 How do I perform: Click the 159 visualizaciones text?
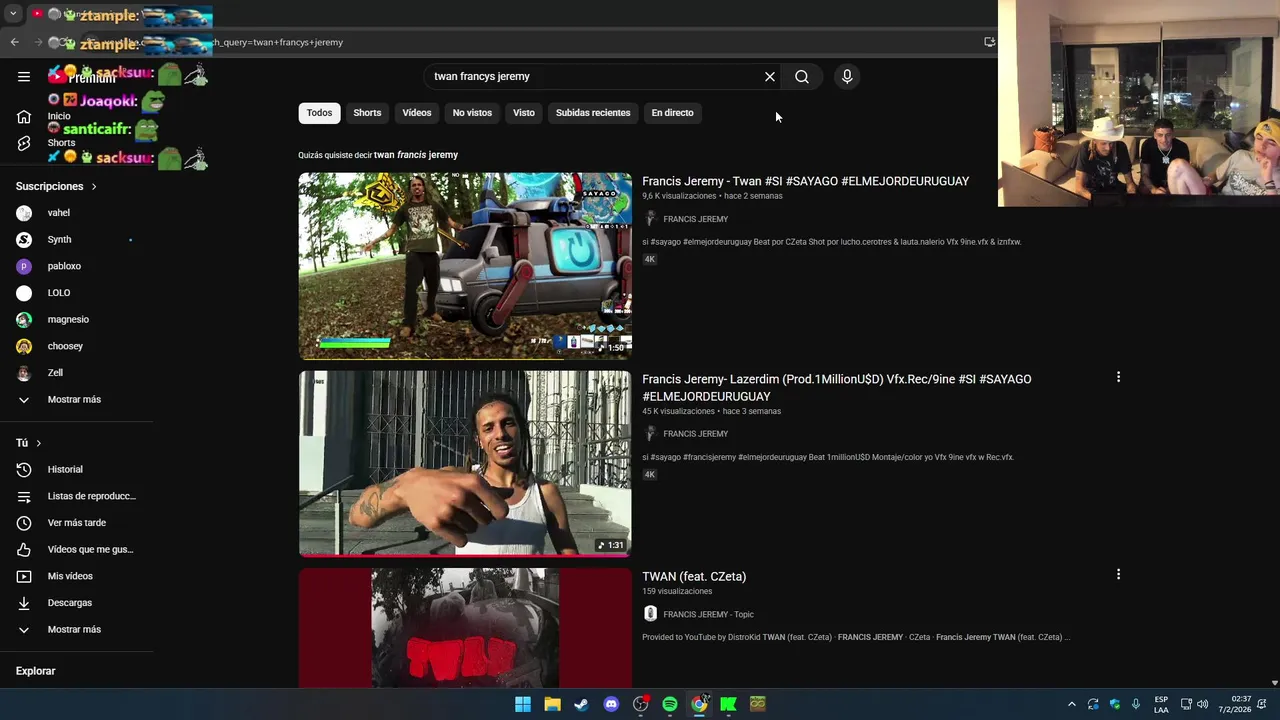click(x=677, y=591)
